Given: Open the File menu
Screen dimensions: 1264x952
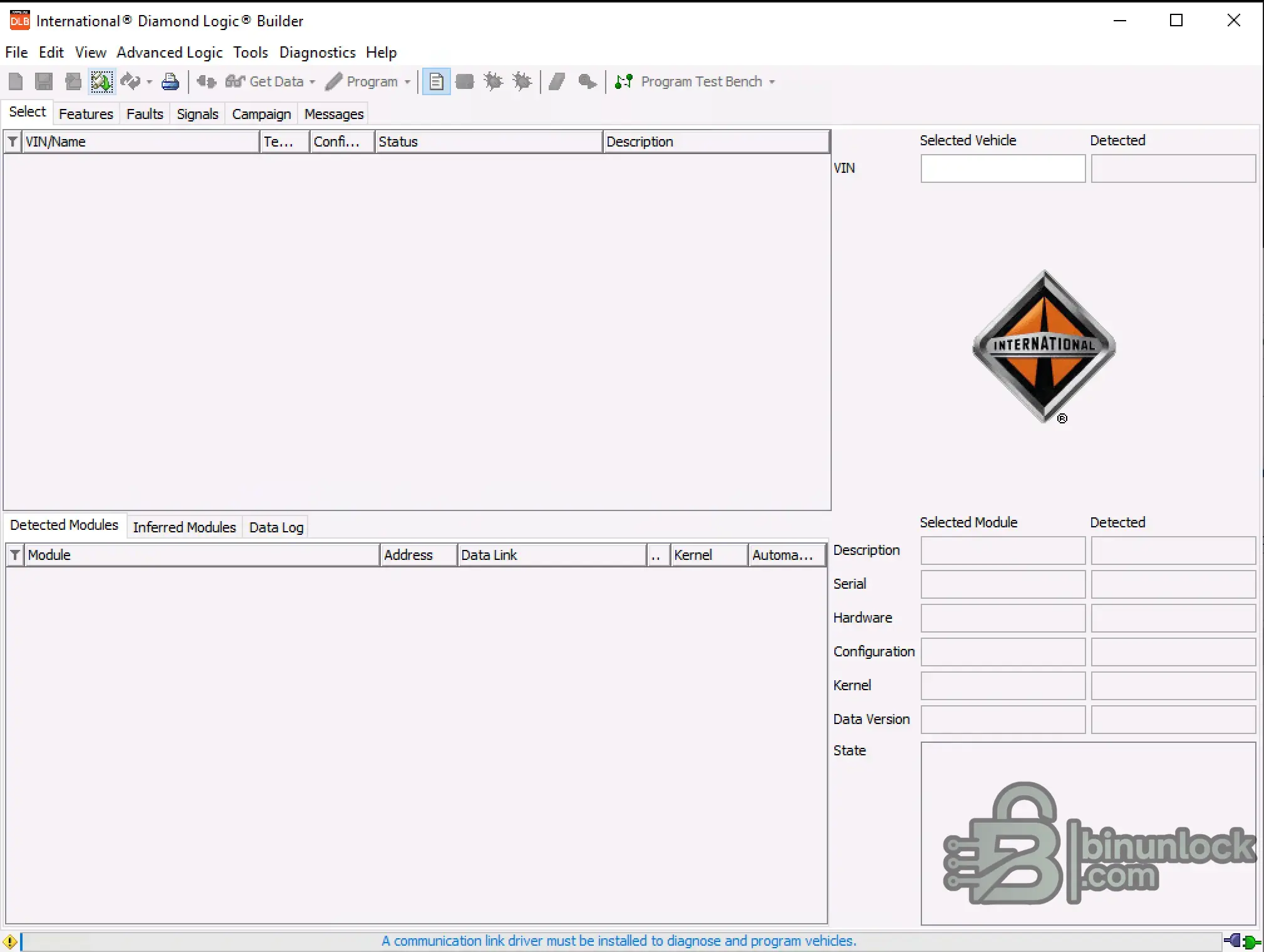Looking at the screenshot, I should click(16, 52).
